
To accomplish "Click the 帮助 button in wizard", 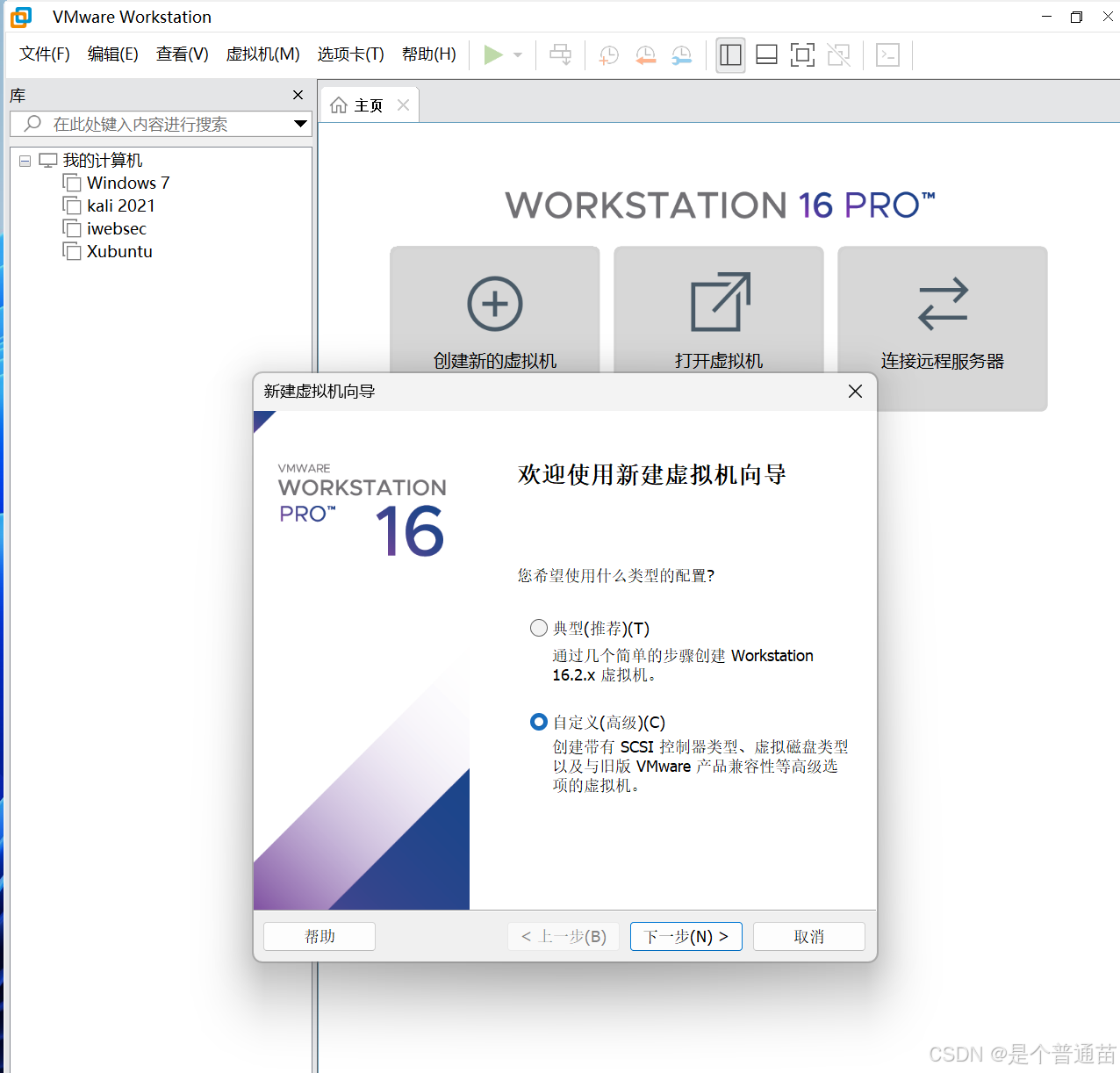I will [x=319, y=937].
